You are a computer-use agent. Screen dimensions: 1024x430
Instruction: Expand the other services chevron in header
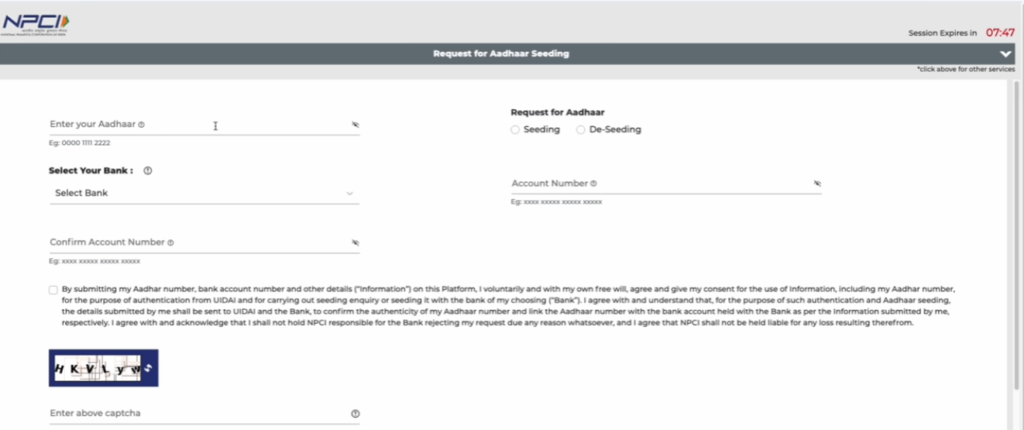click(x=1006, y=54)
